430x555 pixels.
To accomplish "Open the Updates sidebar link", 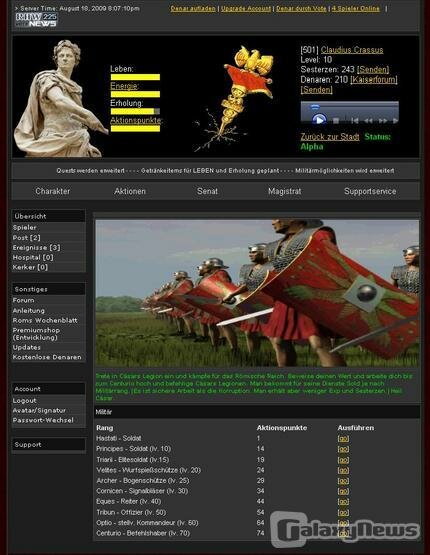I will coord(27,347).
